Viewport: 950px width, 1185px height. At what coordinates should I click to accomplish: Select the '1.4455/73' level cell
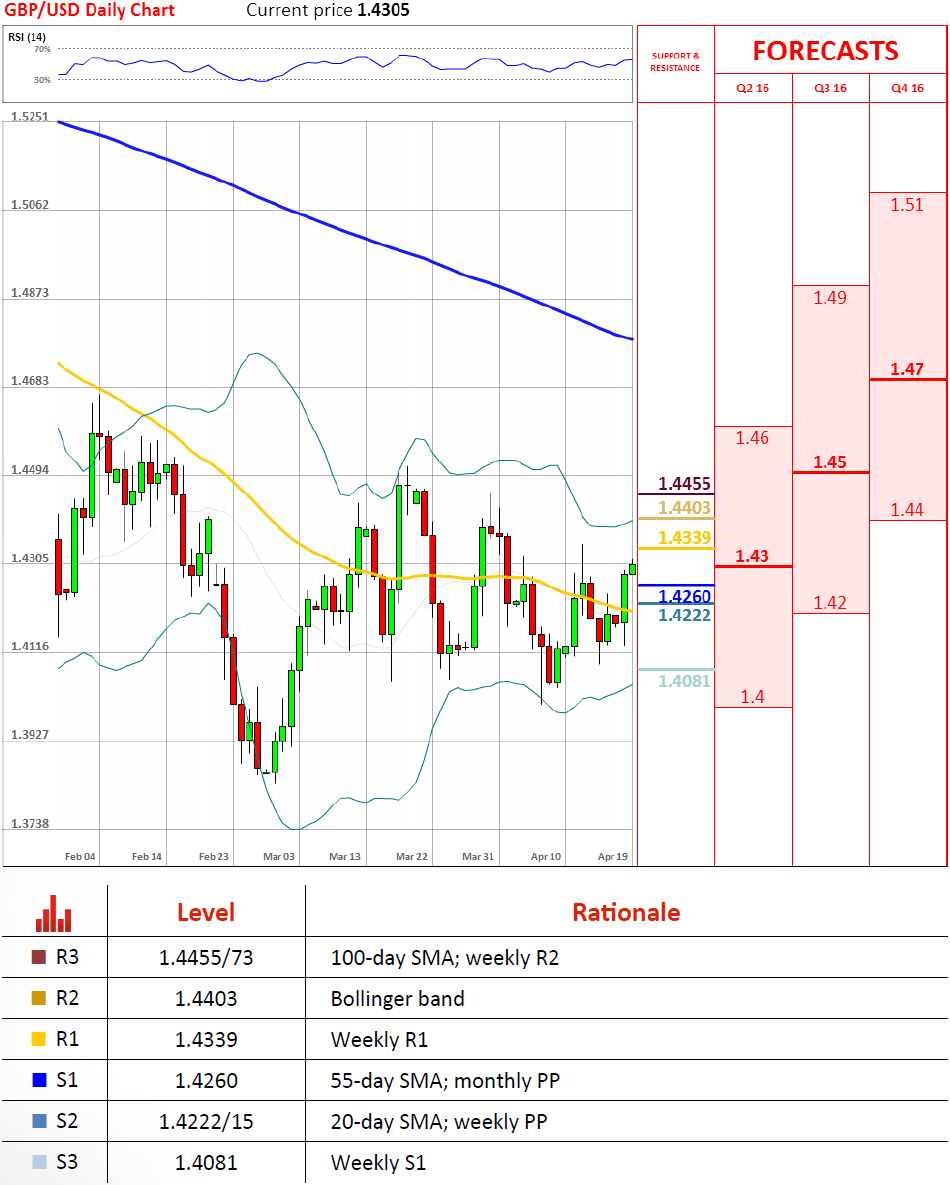(x=206, y=958)
